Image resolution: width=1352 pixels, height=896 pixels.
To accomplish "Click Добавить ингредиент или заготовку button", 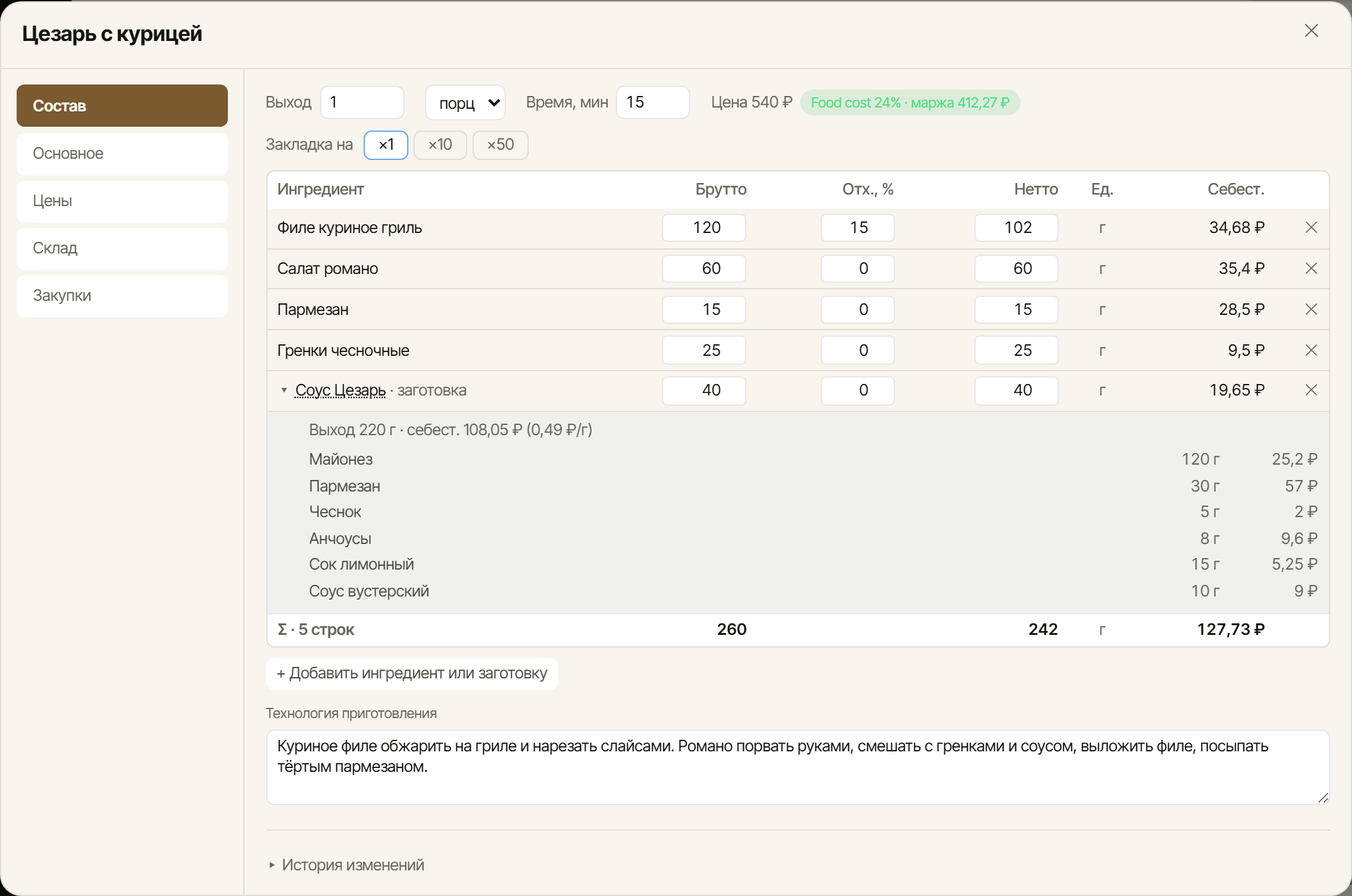I will [412, 674].
